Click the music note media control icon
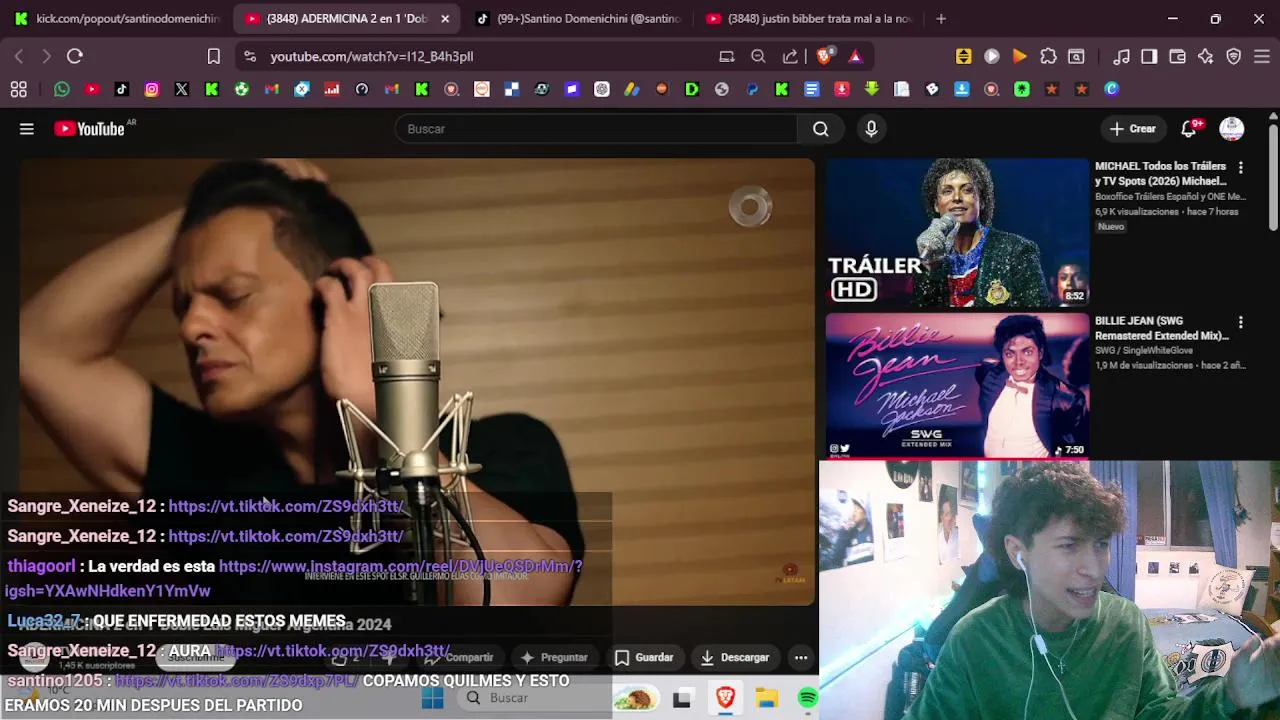 1121,56
